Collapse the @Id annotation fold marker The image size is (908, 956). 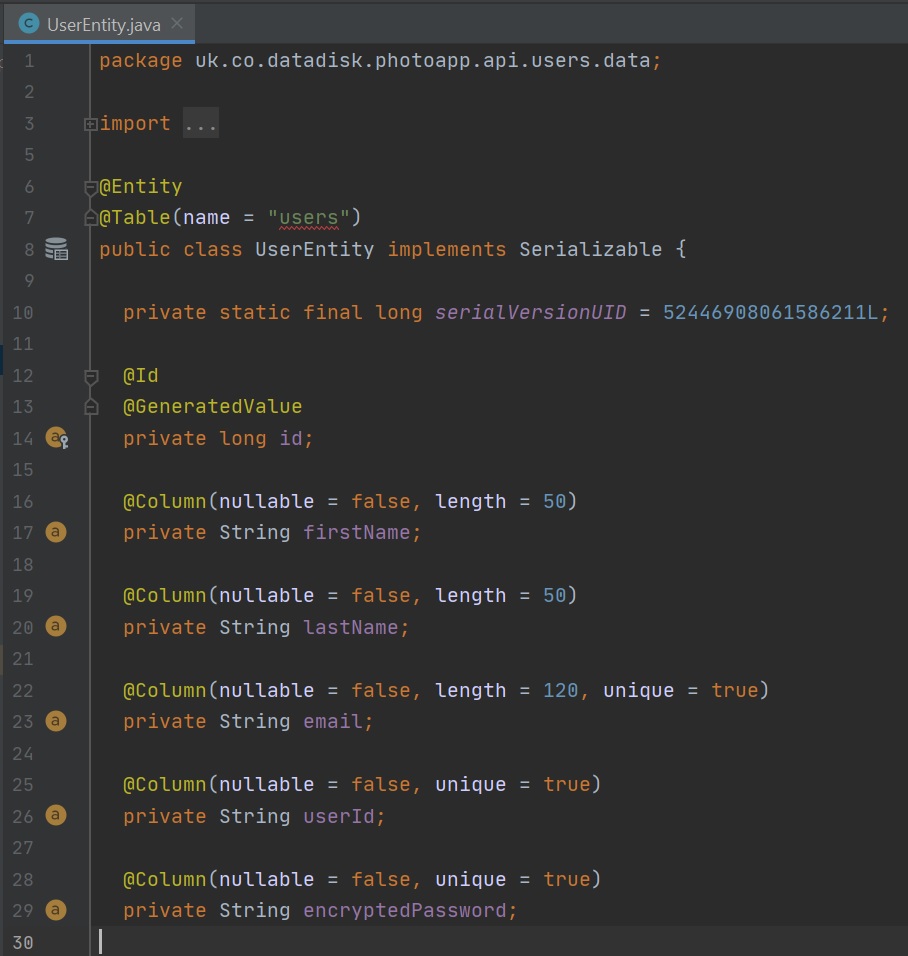(91, 377)
